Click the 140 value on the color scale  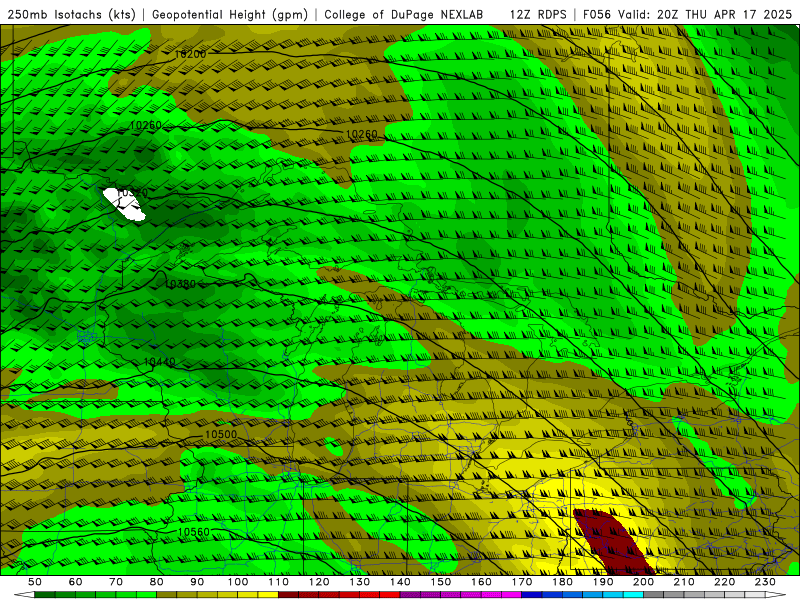[400, 582]
